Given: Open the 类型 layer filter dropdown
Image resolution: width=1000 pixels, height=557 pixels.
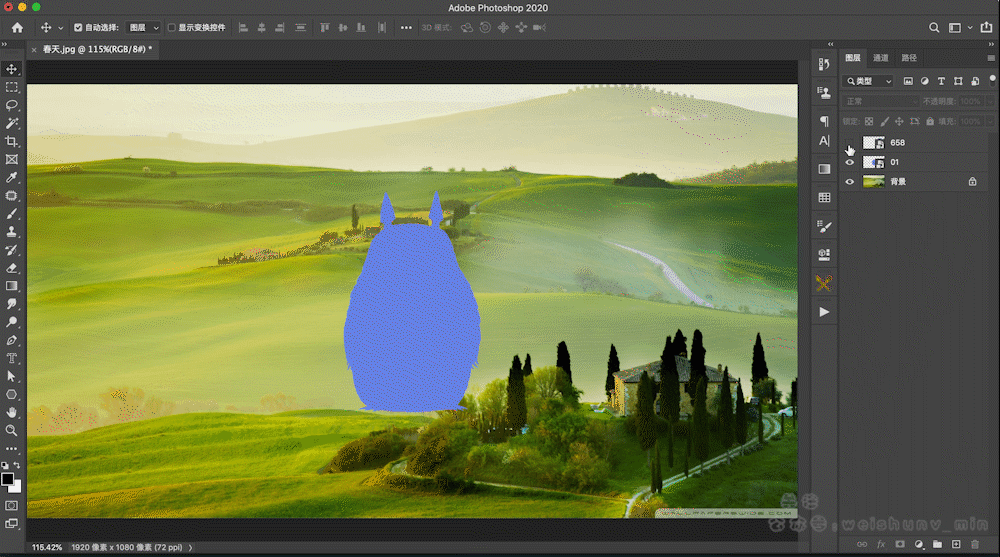Looking at the screenshot, I should point(868,81).
